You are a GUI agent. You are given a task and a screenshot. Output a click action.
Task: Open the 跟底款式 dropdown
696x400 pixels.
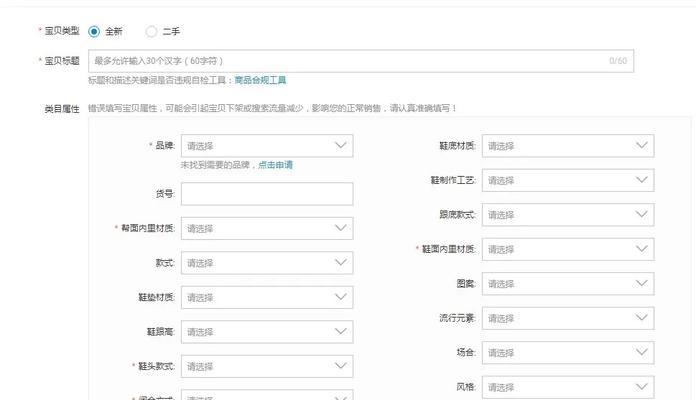[568, 214]
